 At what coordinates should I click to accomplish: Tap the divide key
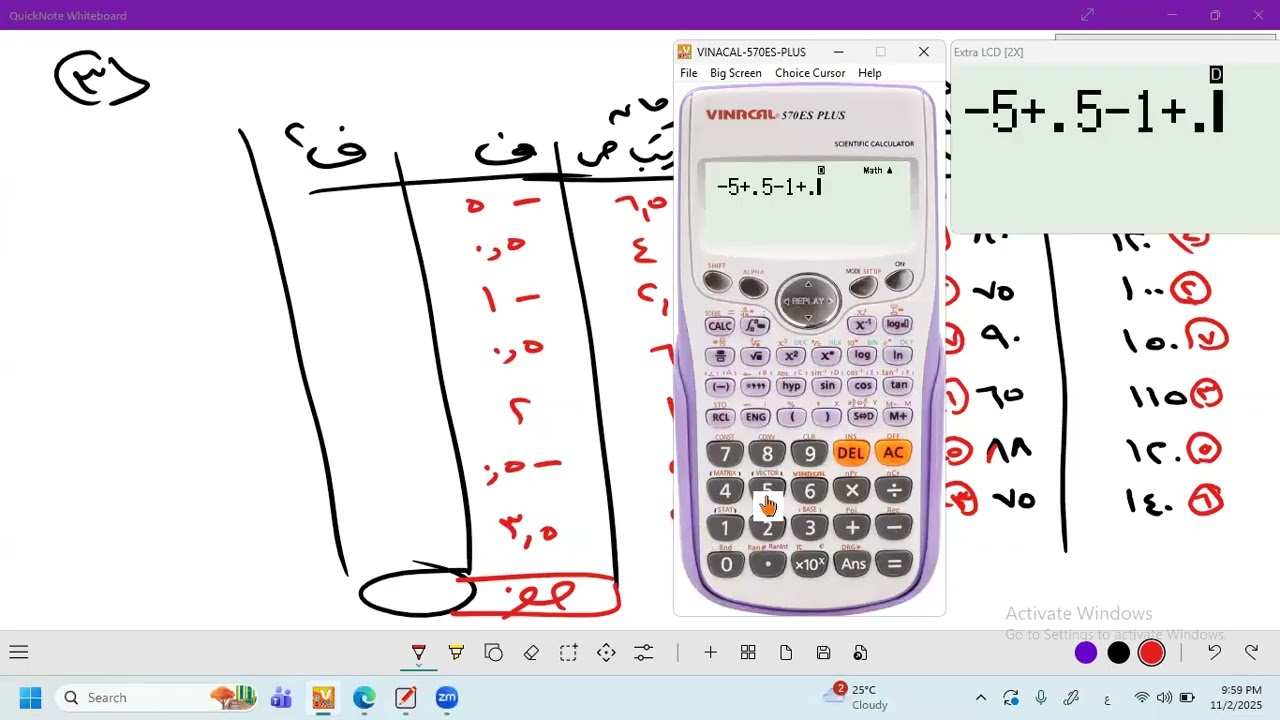893,490
